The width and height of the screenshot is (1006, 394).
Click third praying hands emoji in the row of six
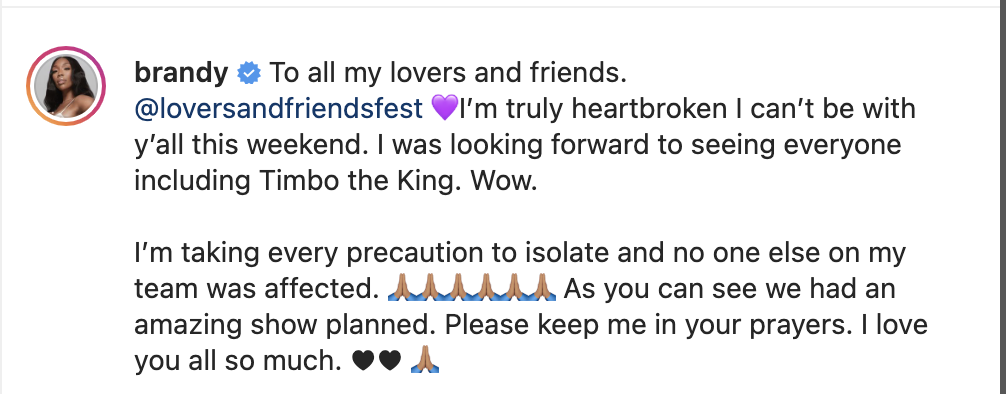click(458, 288)
